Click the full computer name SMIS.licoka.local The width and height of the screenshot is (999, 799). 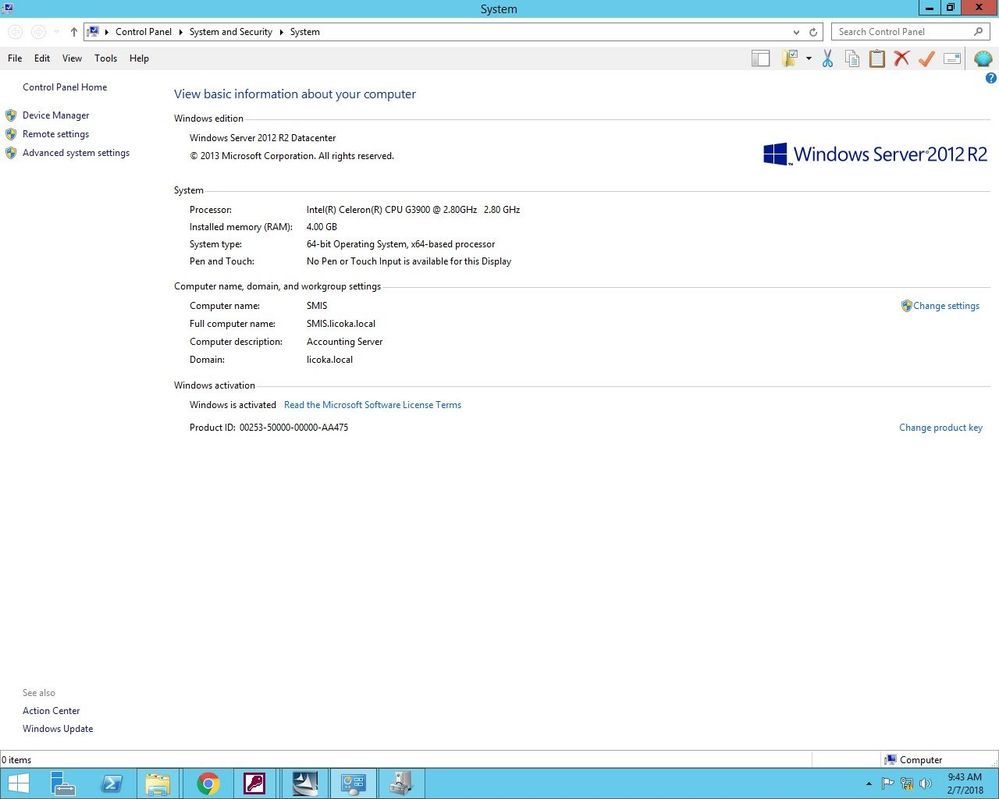point(341,324)
